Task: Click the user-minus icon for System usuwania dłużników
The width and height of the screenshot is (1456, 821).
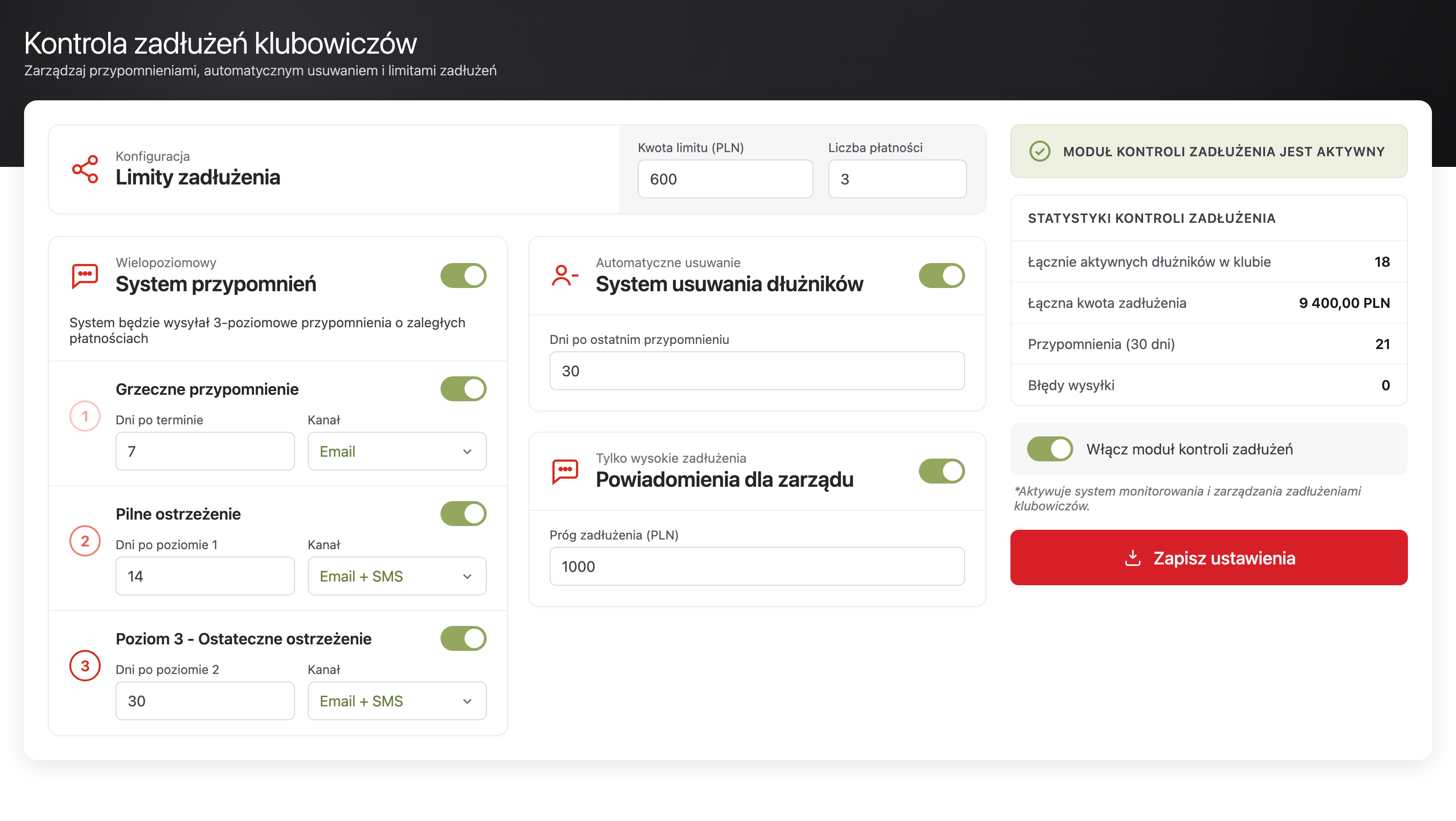Action: (565, 276)
